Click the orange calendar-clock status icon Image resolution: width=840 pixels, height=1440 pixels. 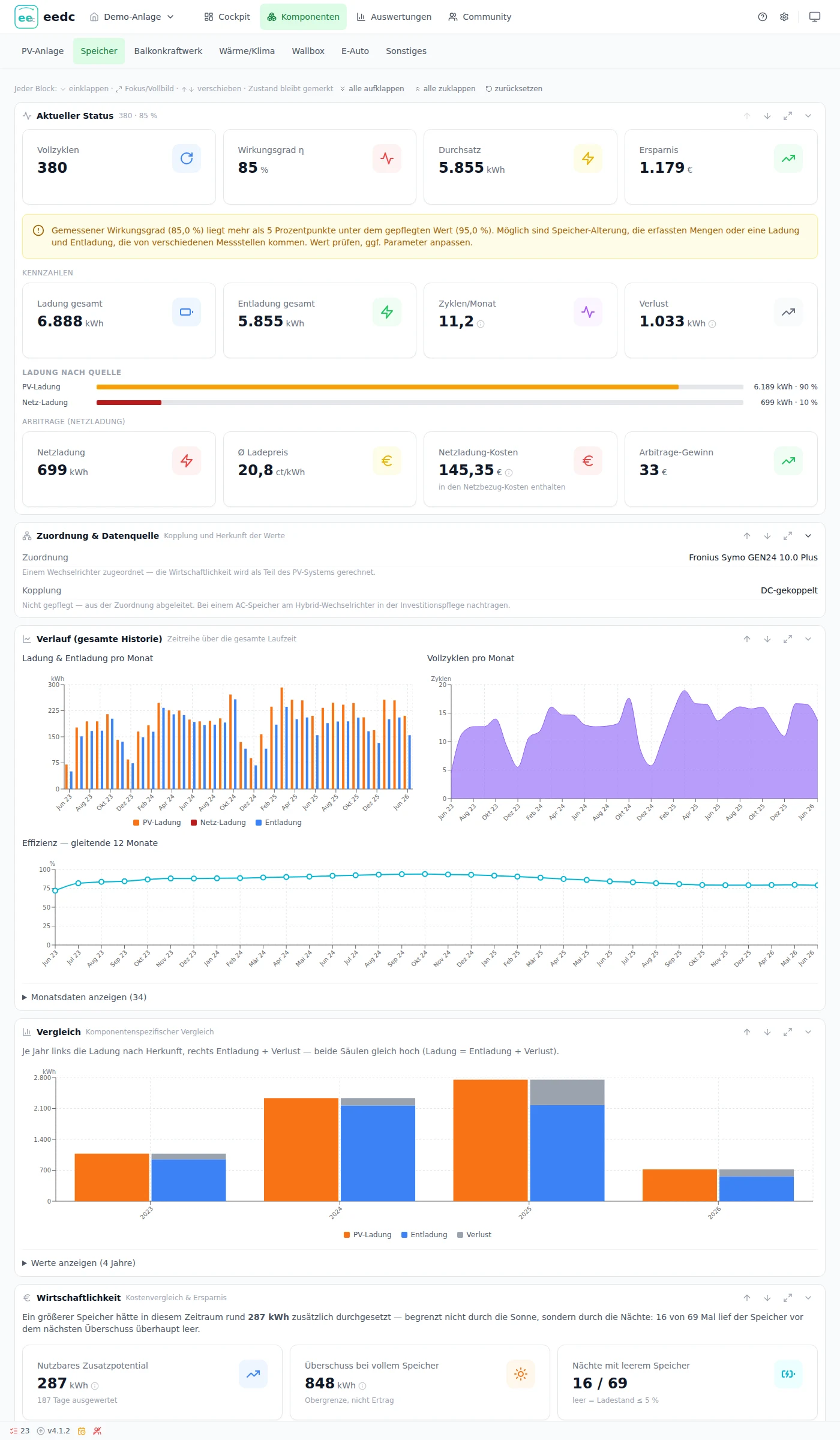pos(82,1431)
